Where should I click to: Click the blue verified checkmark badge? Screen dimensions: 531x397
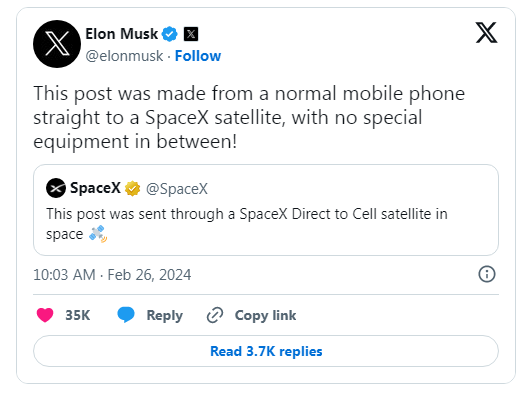[170, 34]
